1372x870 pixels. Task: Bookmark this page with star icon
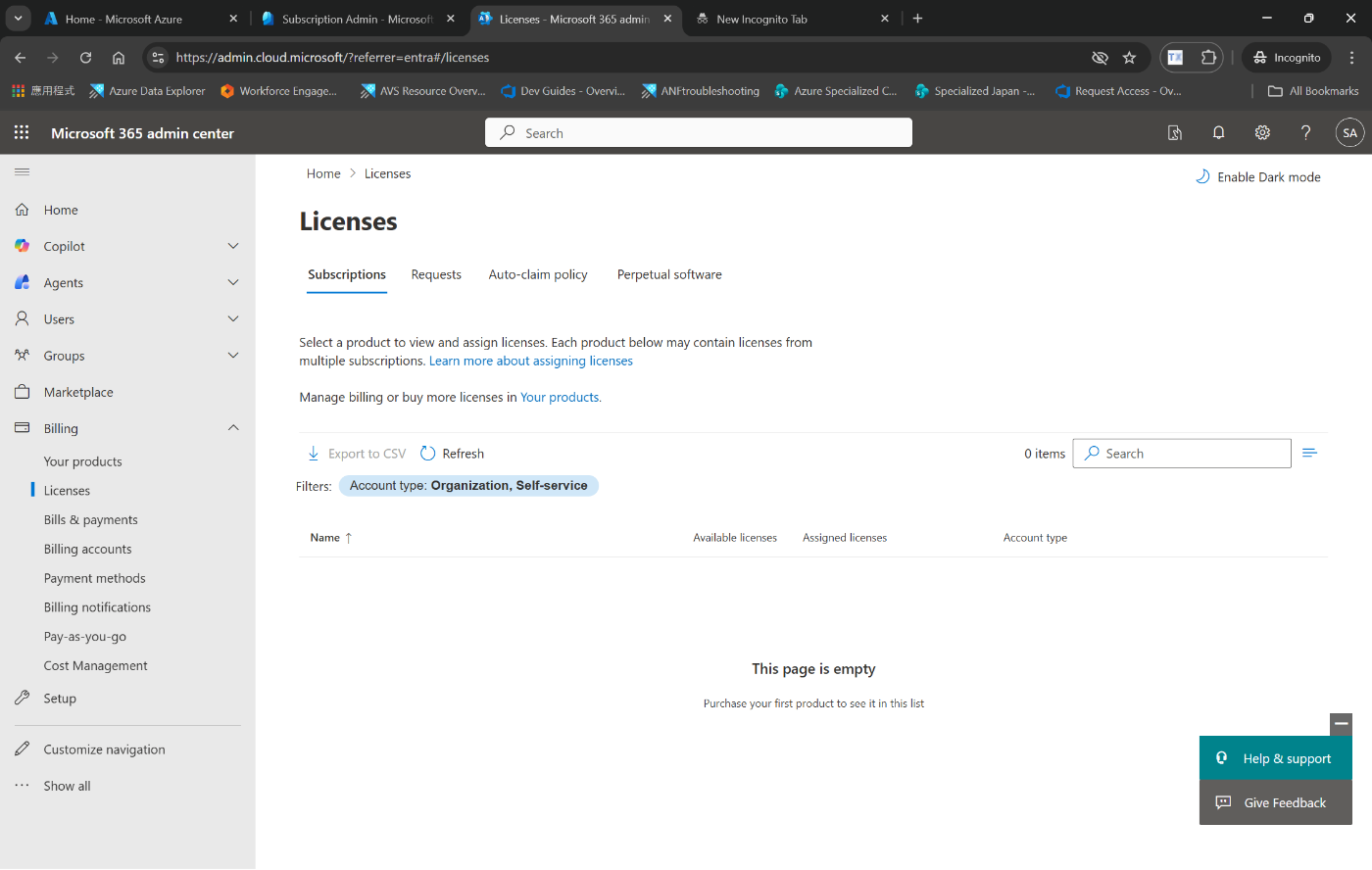[x=1129, y=58]
